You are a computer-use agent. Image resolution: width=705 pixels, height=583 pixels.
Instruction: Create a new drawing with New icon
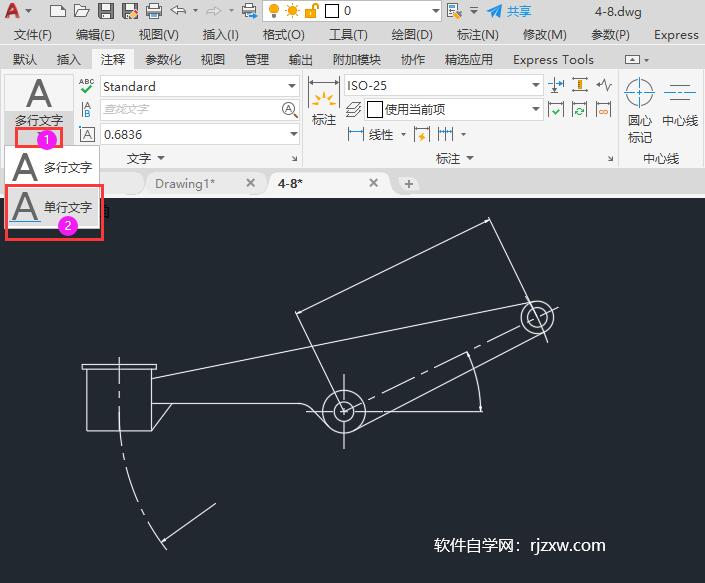tap(58, 11)
